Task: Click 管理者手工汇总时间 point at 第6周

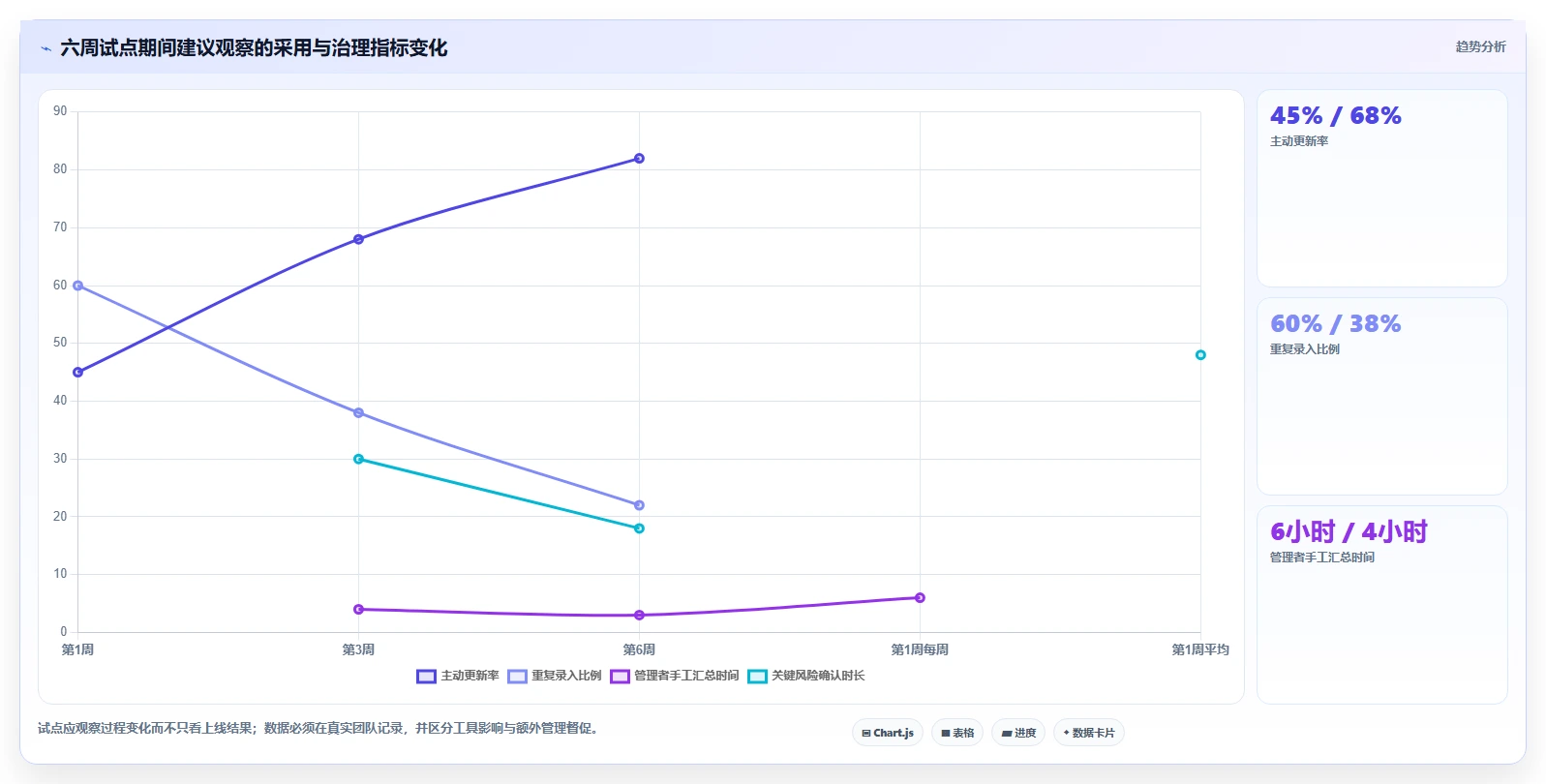Action: pyautogui.click(x=639, y=616)
